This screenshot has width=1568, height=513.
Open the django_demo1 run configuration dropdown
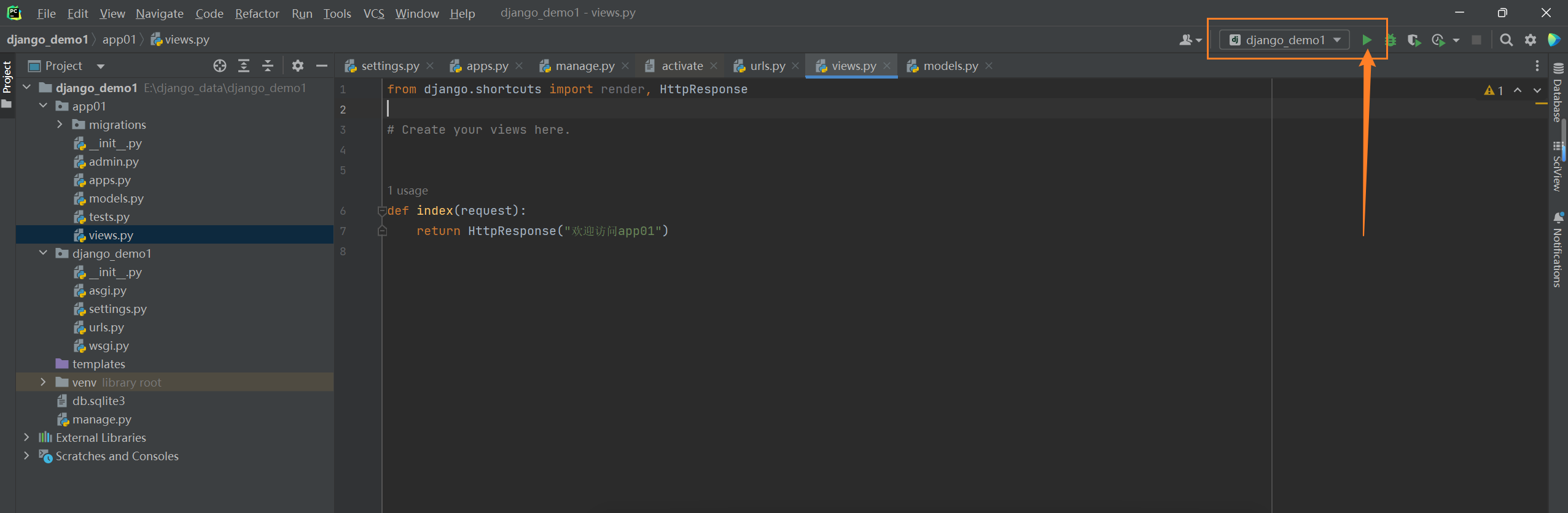(x=1284, y=40)
